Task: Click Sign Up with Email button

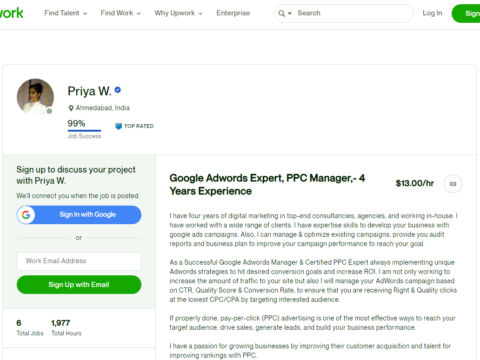Action: (79, 285)
